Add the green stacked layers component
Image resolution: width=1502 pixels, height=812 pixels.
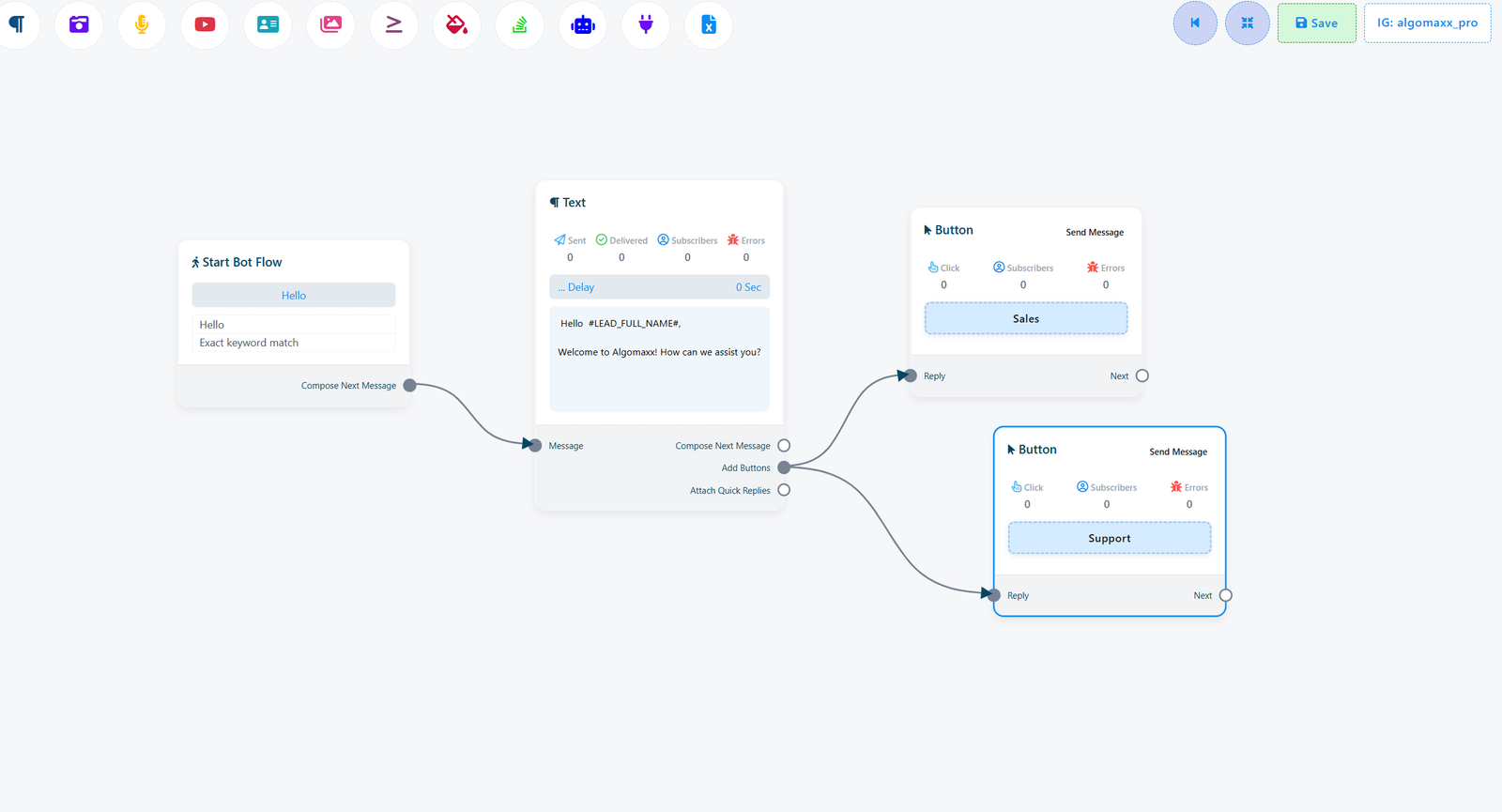pos(519,24)
